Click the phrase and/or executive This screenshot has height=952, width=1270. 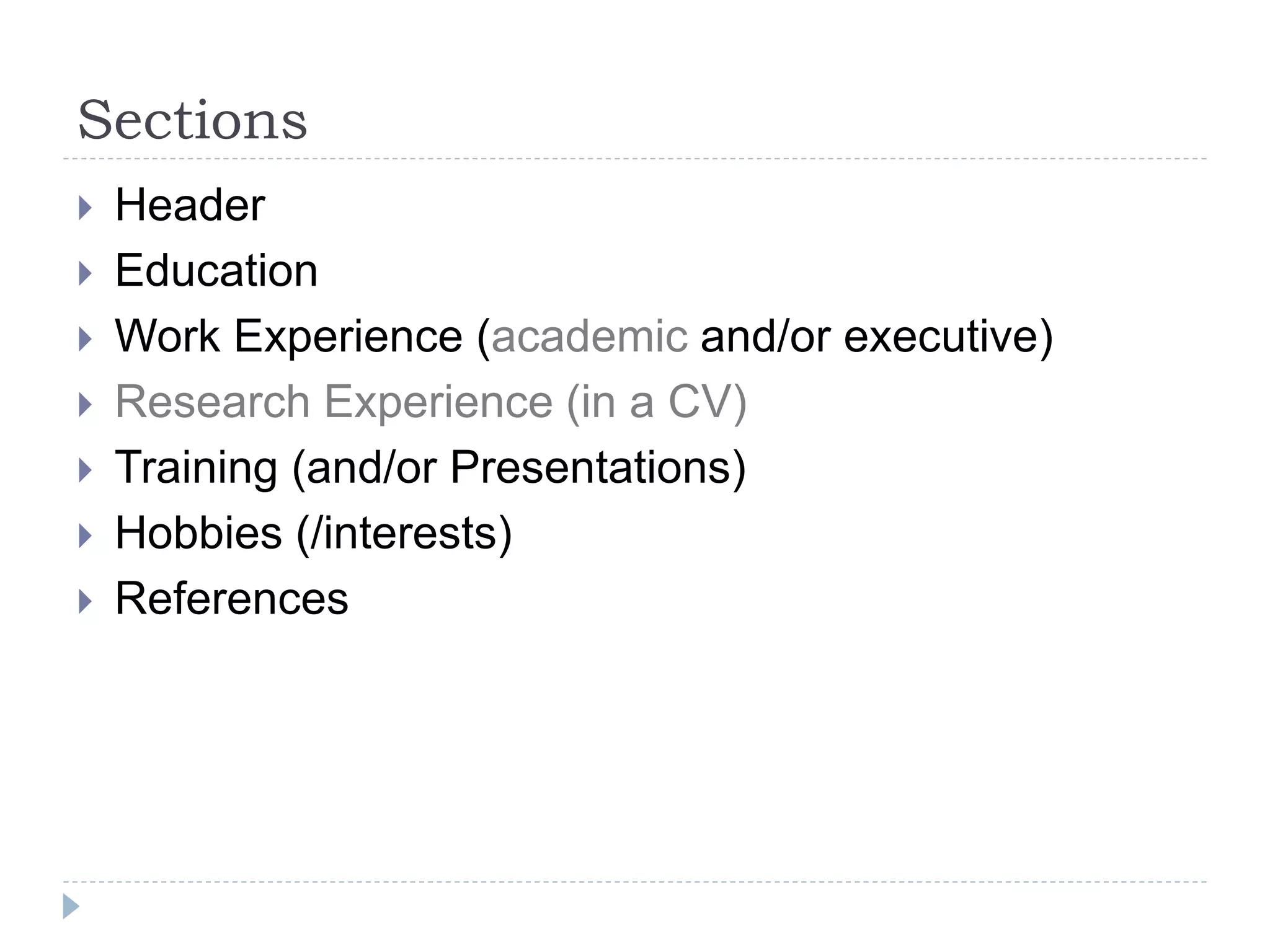[x=876, y=337]
